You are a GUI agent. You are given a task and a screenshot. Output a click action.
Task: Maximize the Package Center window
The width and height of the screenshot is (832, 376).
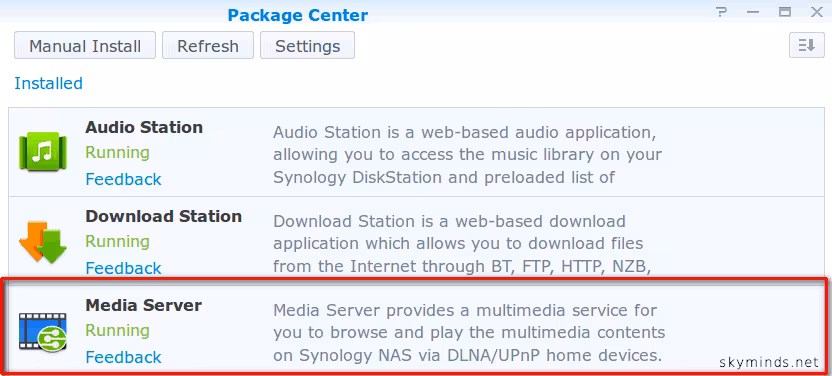[x=785, y=12]
